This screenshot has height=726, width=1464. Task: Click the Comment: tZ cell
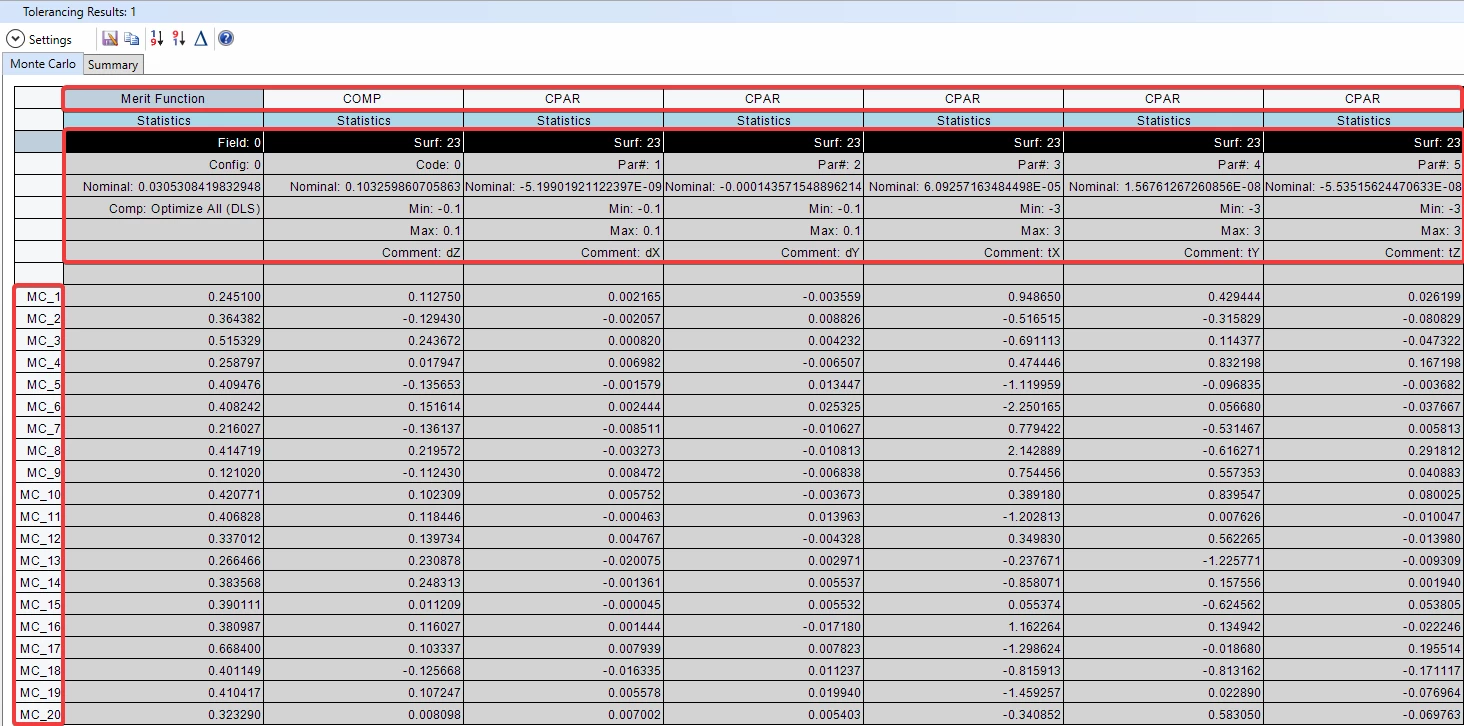(x=1362, y=253)
